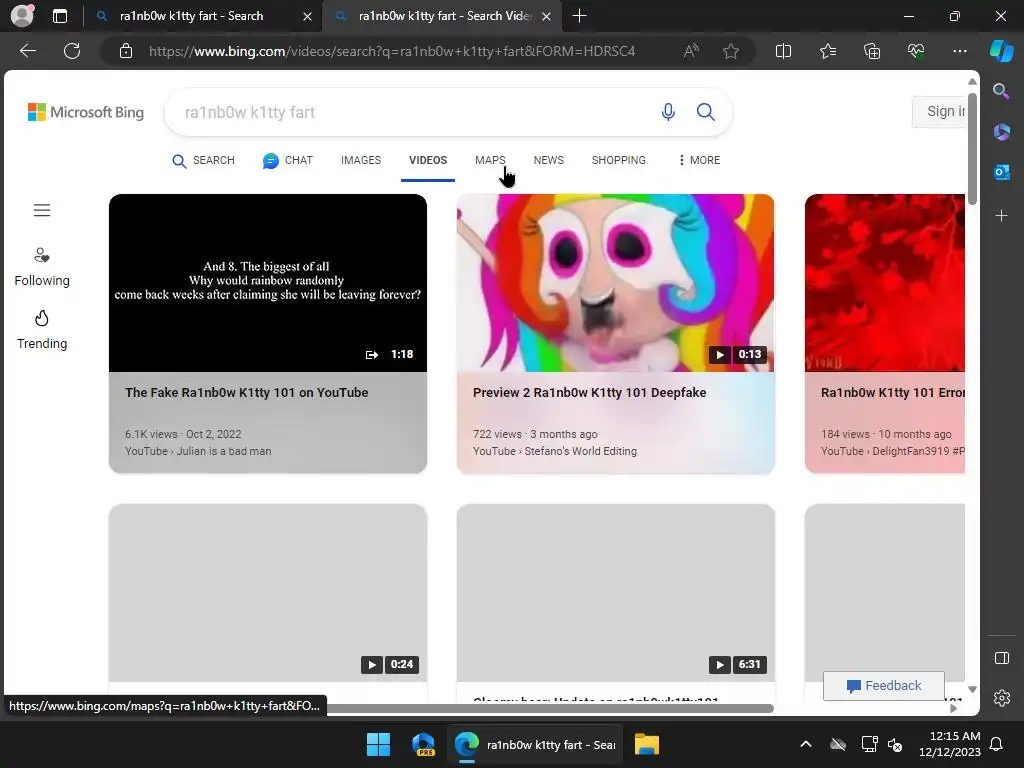Screen dimensions: 1024x768
Task: Click the Feedback button
Action: point(884,686)
